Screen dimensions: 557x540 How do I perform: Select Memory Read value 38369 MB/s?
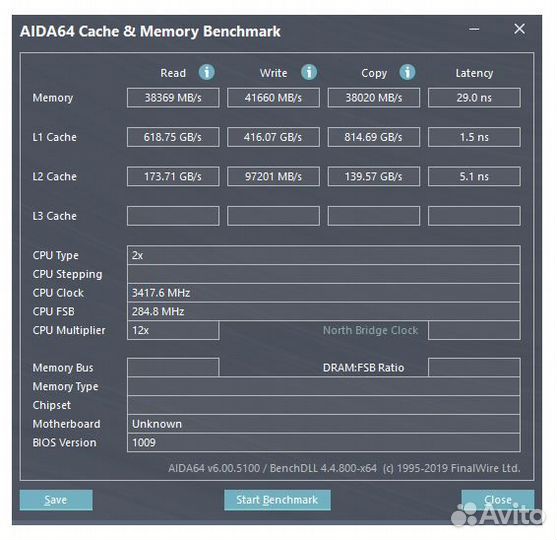click(x=173, y=98)
